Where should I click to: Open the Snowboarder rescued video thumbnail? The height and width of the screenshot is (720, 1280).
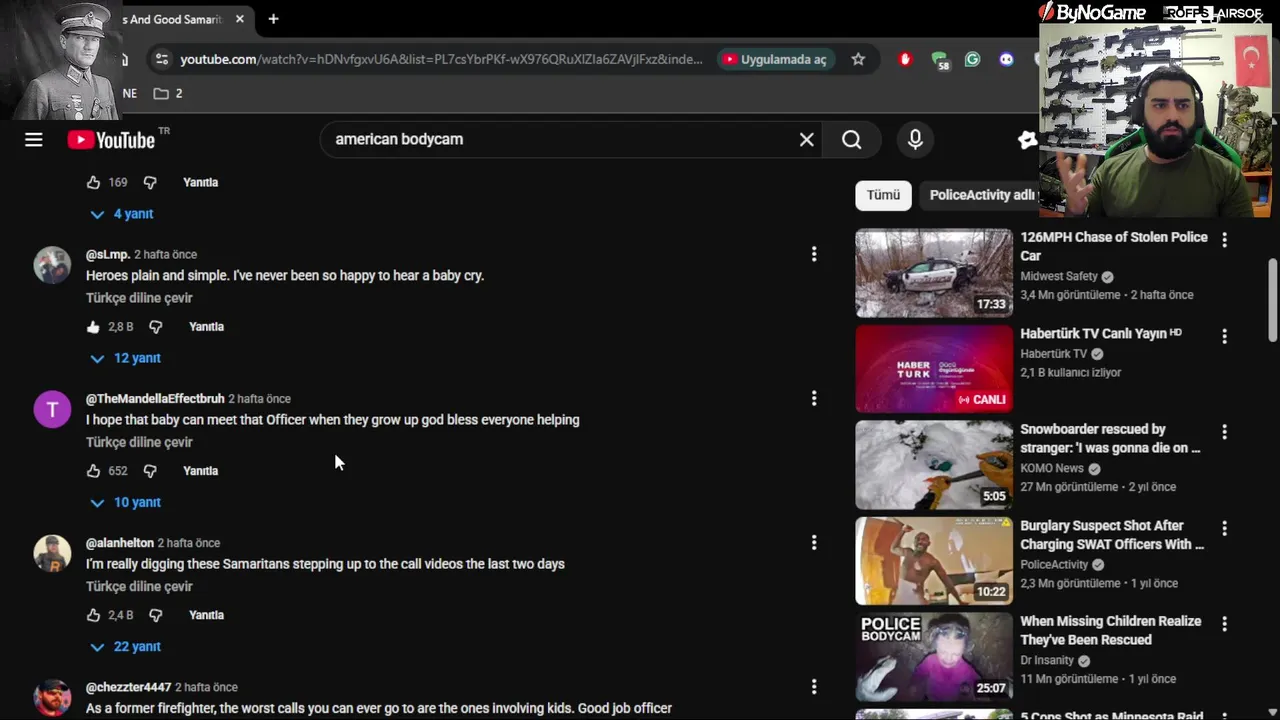934,465
